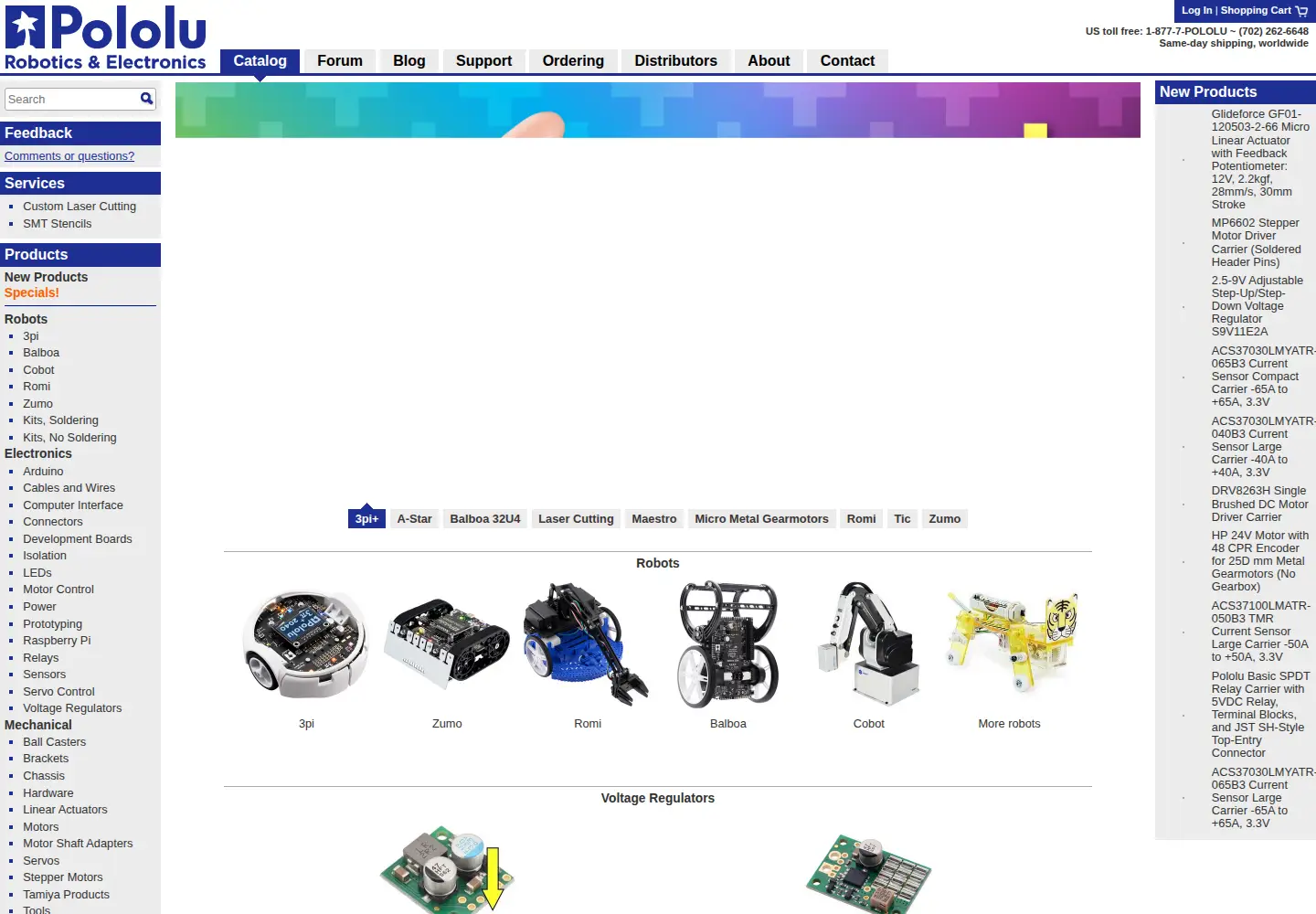Click the orange Specials! link
1316x914 pixels.
coord(32,293)
